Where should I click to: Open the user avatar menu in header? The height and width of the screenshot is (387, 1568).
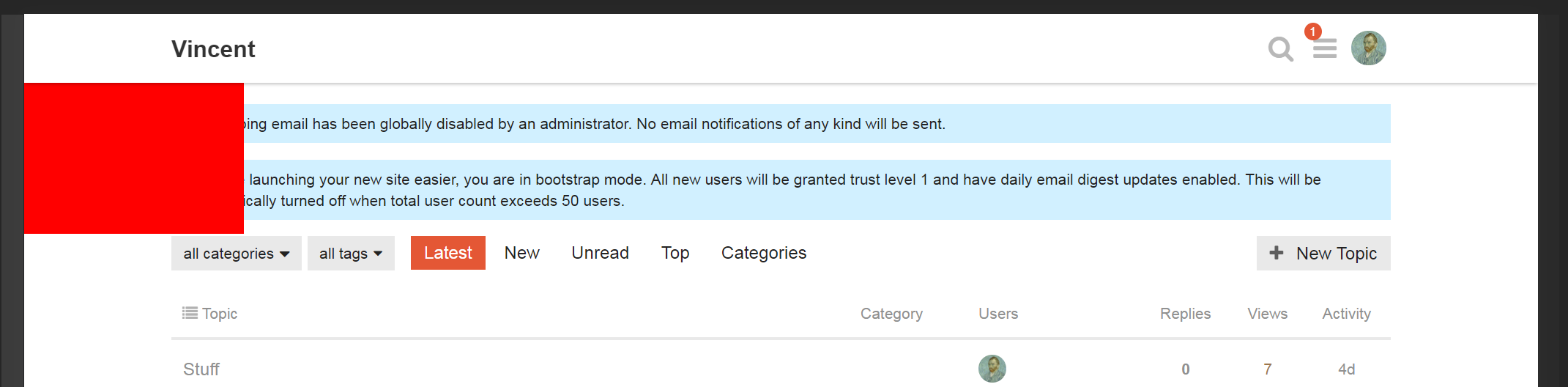(x=1368, y=48)
